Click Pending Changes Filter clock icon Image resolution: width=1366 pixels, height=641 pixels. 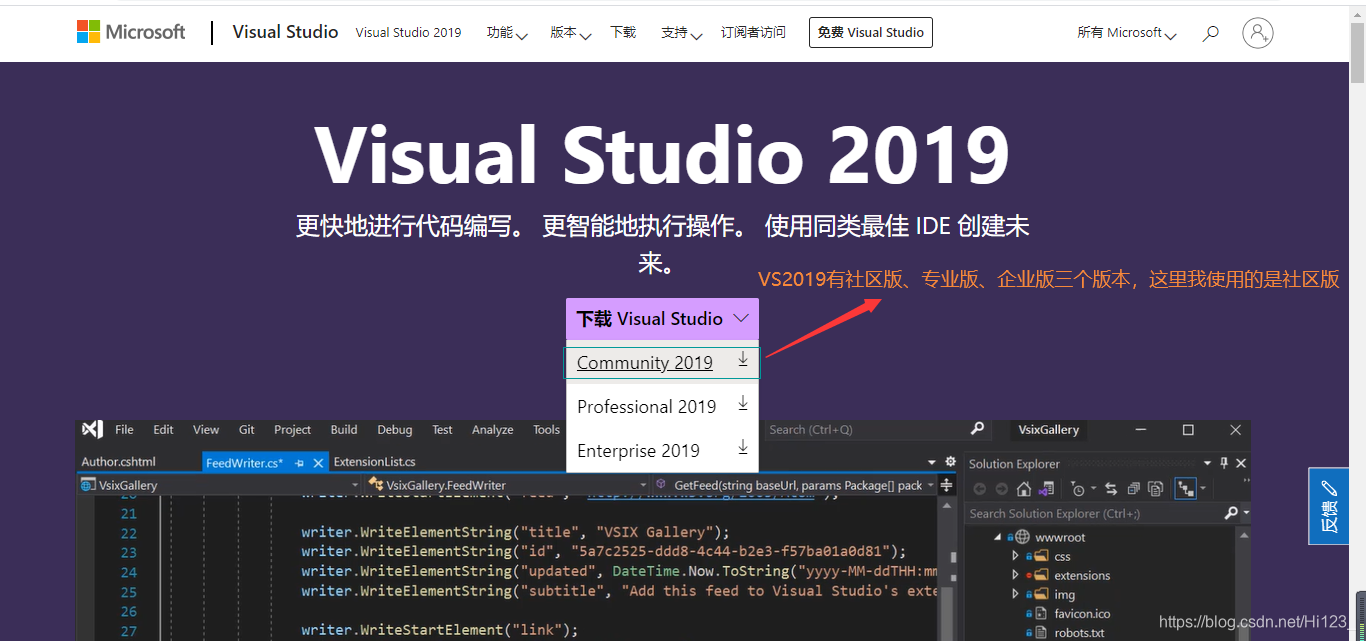pos(1080,489)
